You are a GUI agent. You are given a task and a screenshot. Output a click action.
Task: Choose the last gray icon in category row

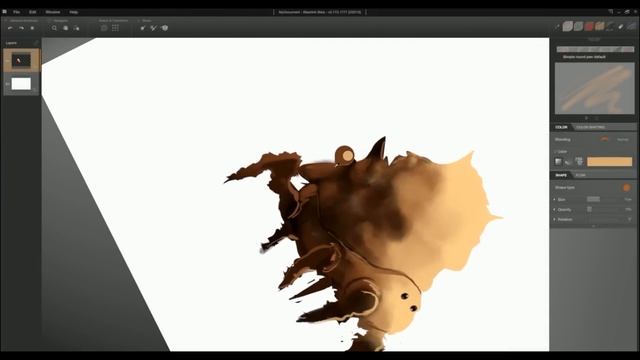click(631, 27)
